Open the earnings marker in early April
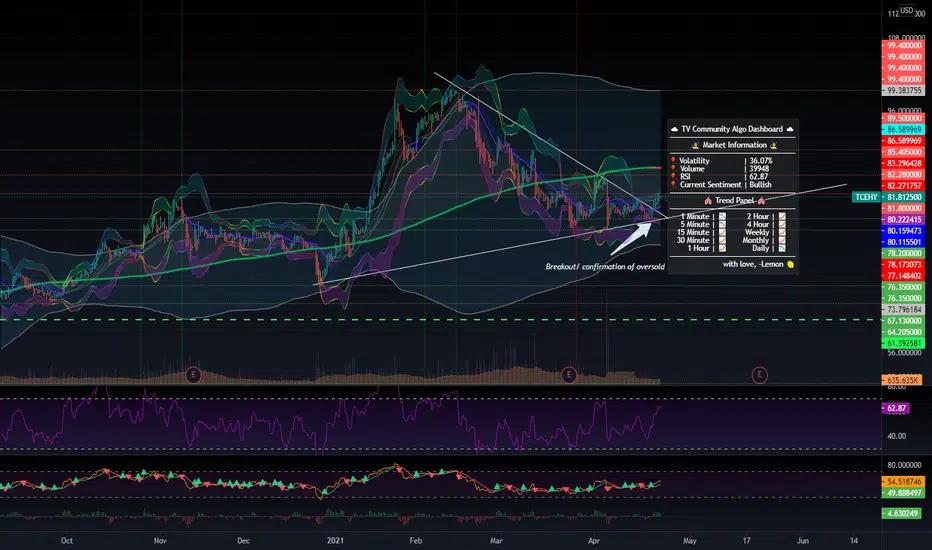Image resolution: width=932 pixels, height=550 pixels. pos(569,375)
